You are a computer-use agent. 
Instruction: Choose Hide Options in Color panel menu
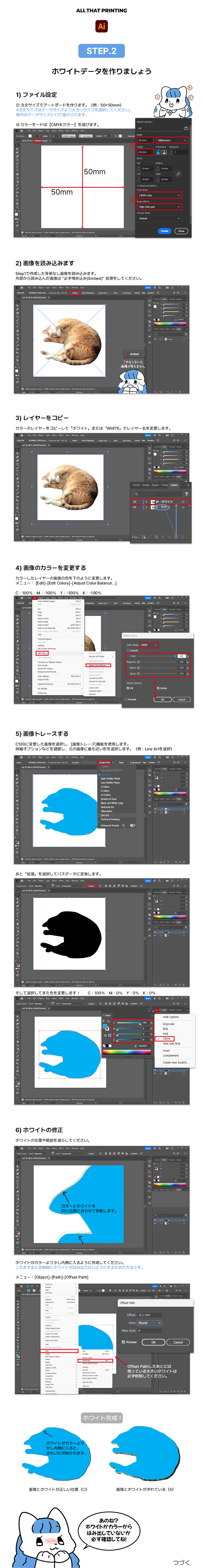[x=171, y=1017]
